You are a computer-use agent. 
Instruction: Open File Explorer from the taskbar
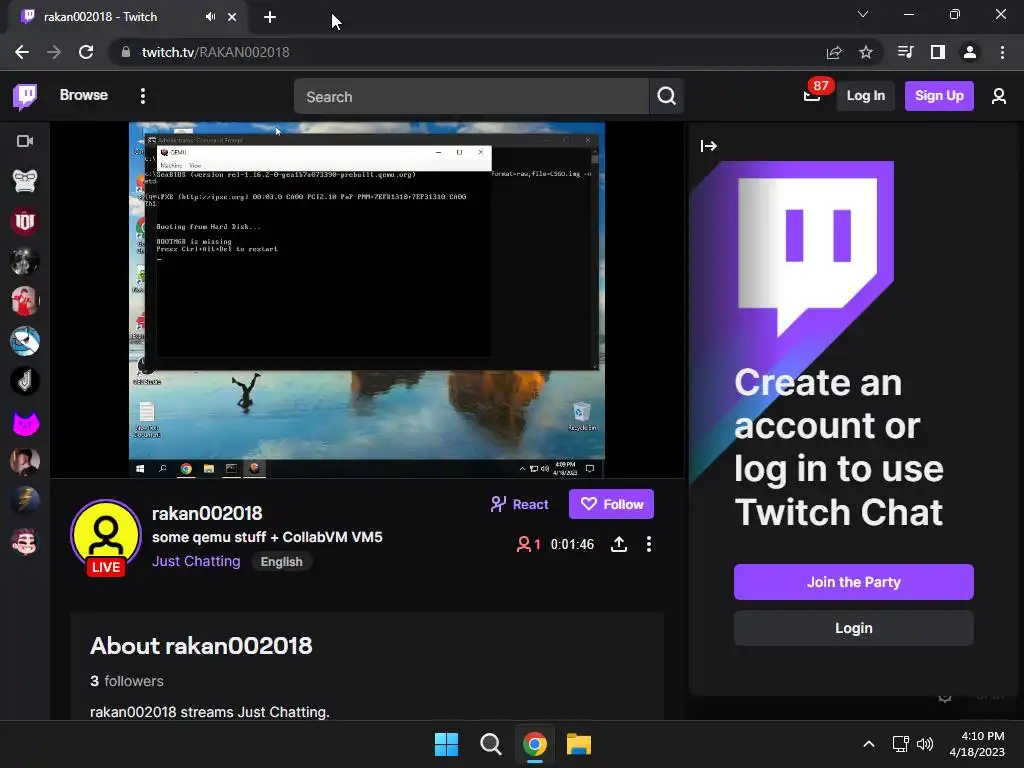(579, 744)
